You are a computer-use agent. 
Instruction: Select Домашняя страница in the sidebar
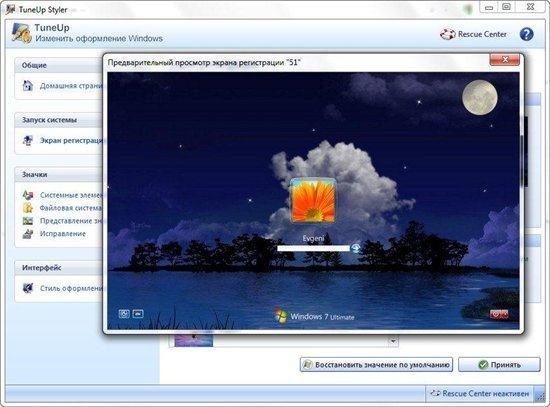(72, 86)
